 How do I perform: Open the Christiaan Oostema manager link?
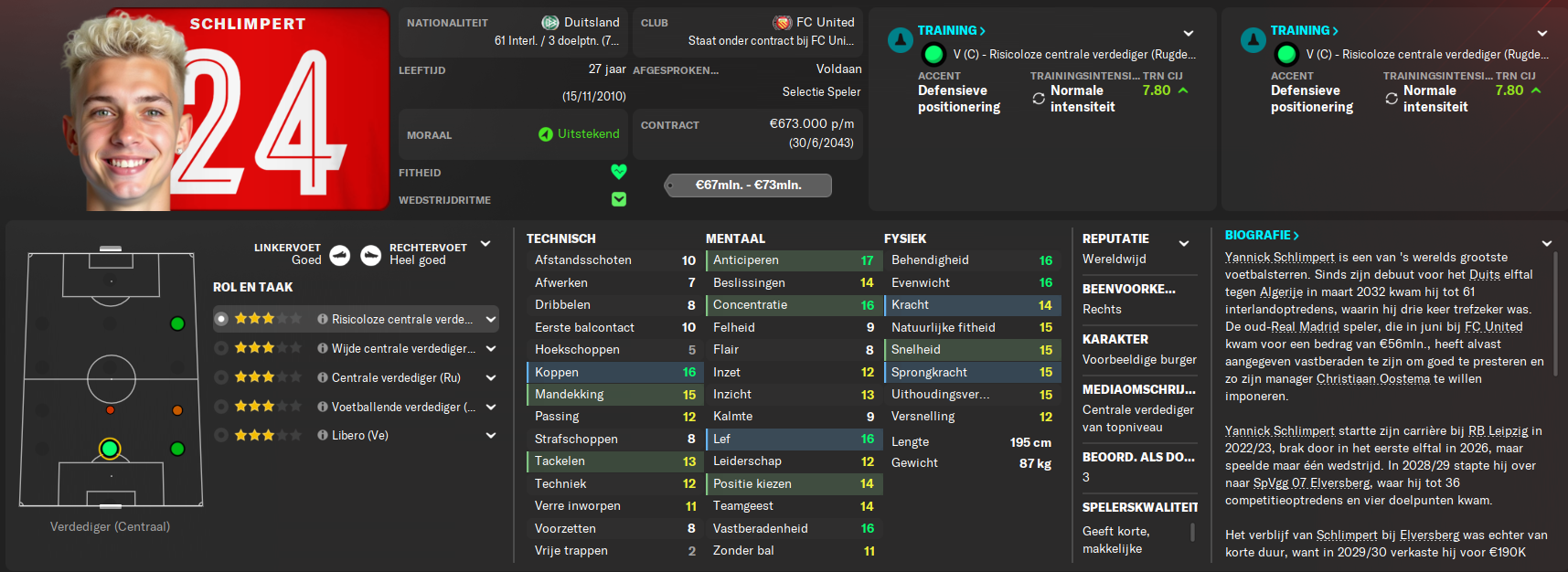[1373, 378]
